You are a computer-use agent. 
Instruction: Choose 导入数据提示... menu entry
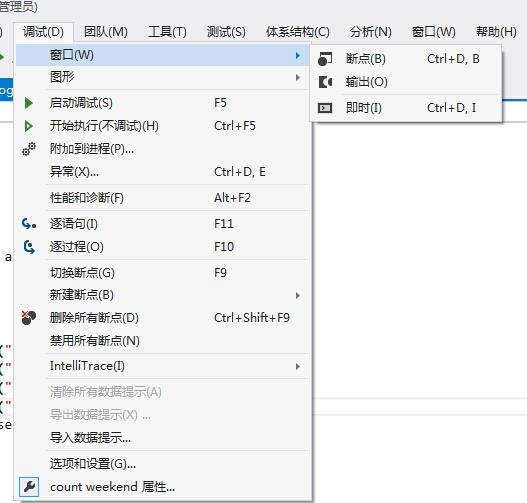tap(162, 438)
